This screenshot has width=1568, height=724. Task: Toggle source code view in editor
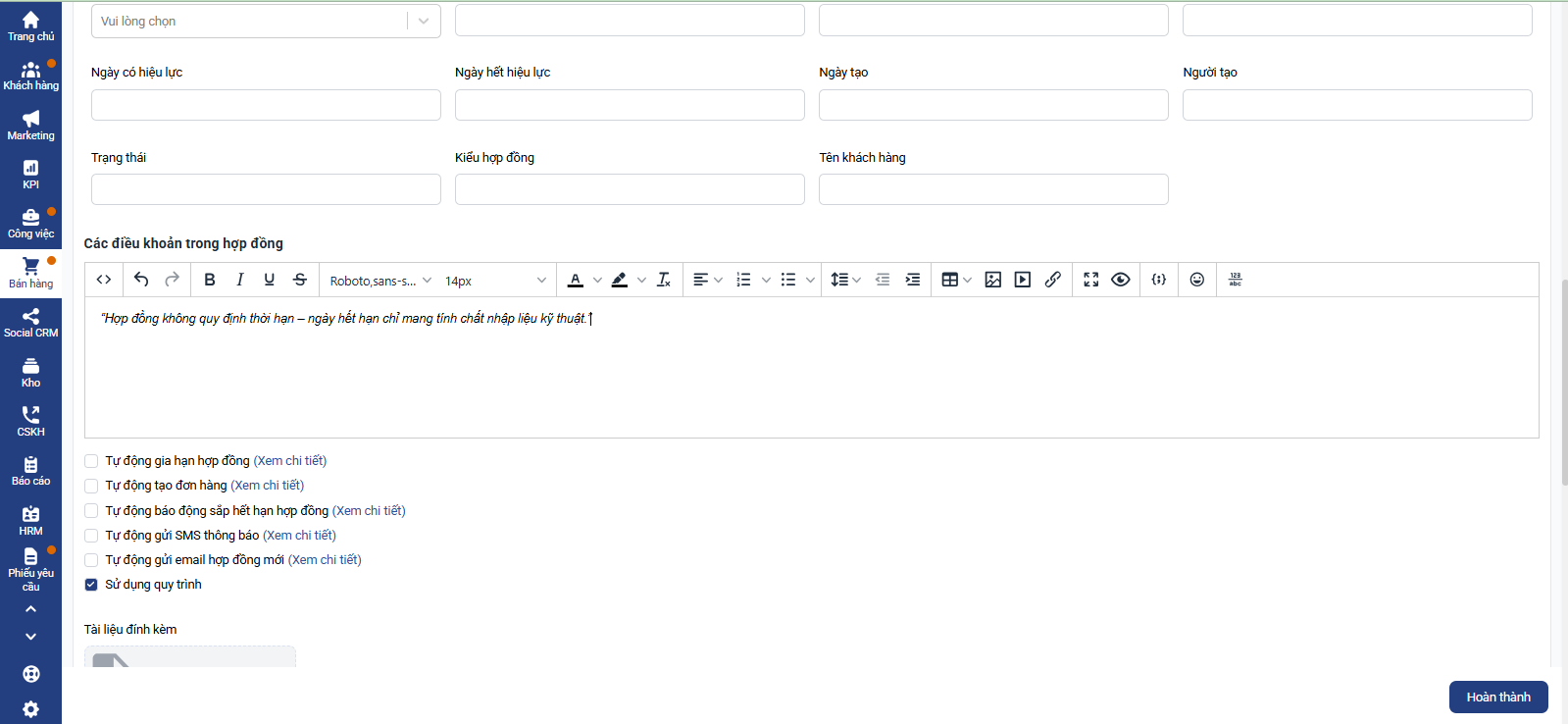pyautogui.click(x=104, y=280)
